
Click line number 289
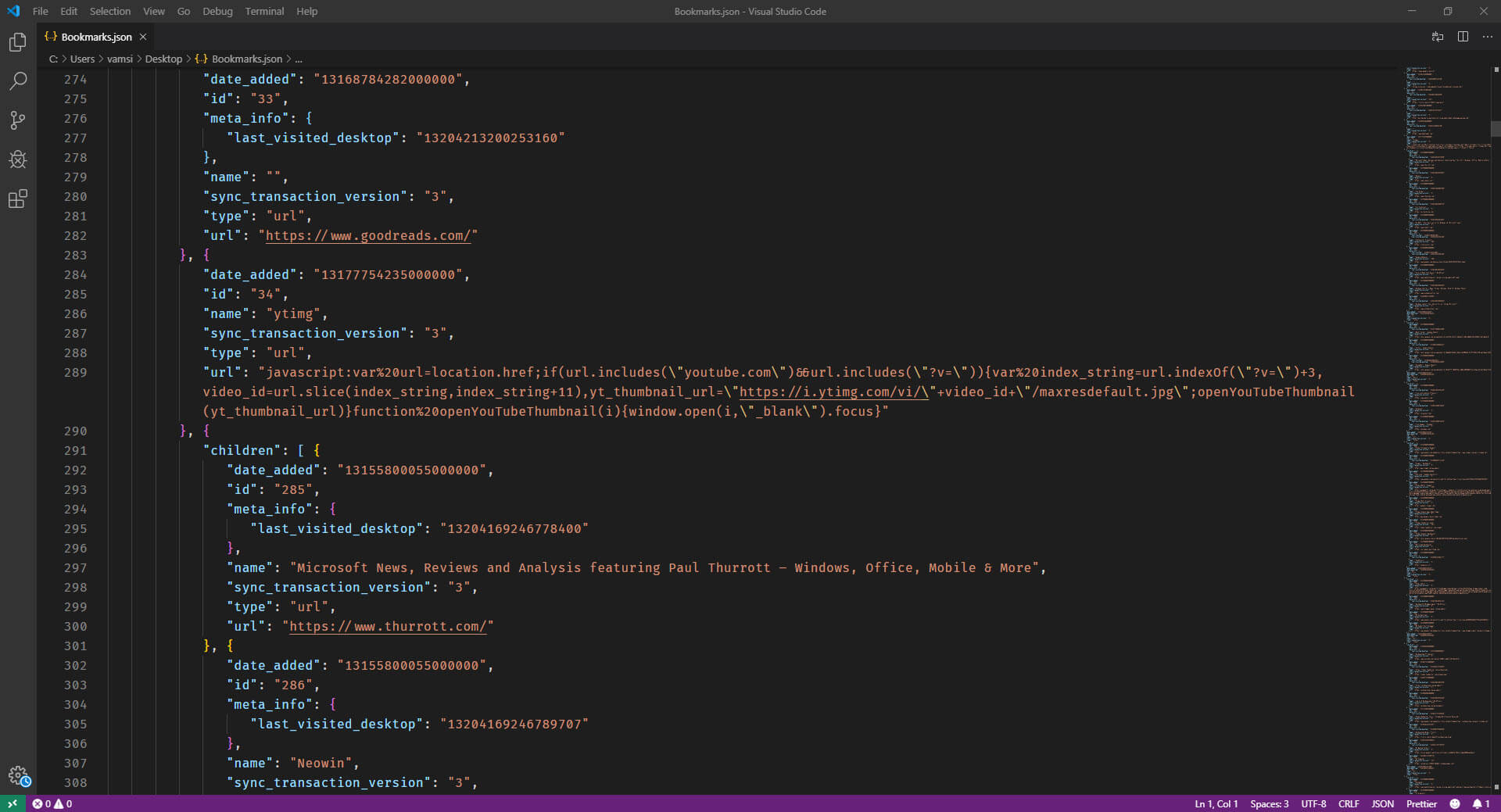75,373
